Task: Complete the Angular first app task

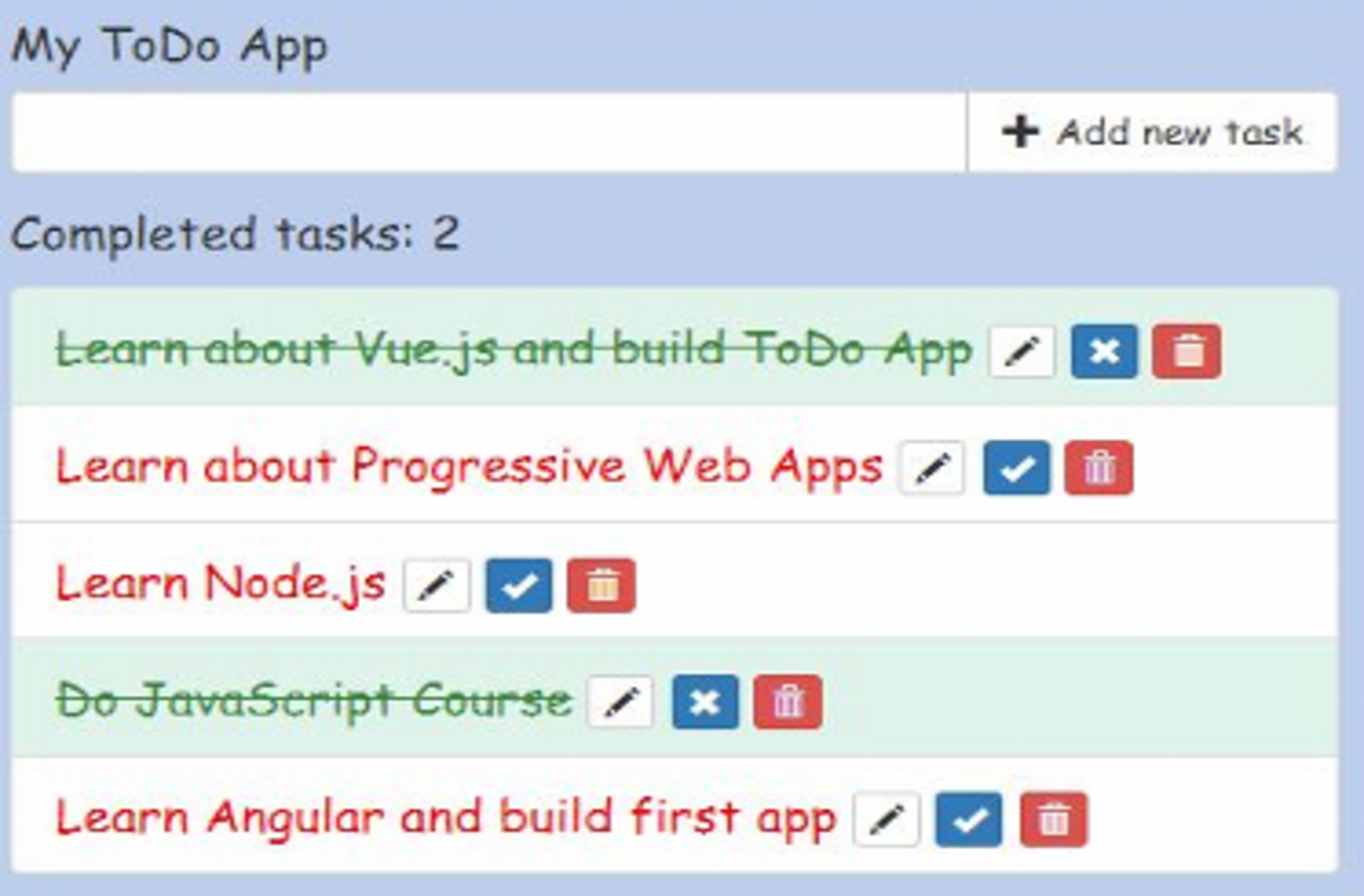Action: (x=969, y=819)
